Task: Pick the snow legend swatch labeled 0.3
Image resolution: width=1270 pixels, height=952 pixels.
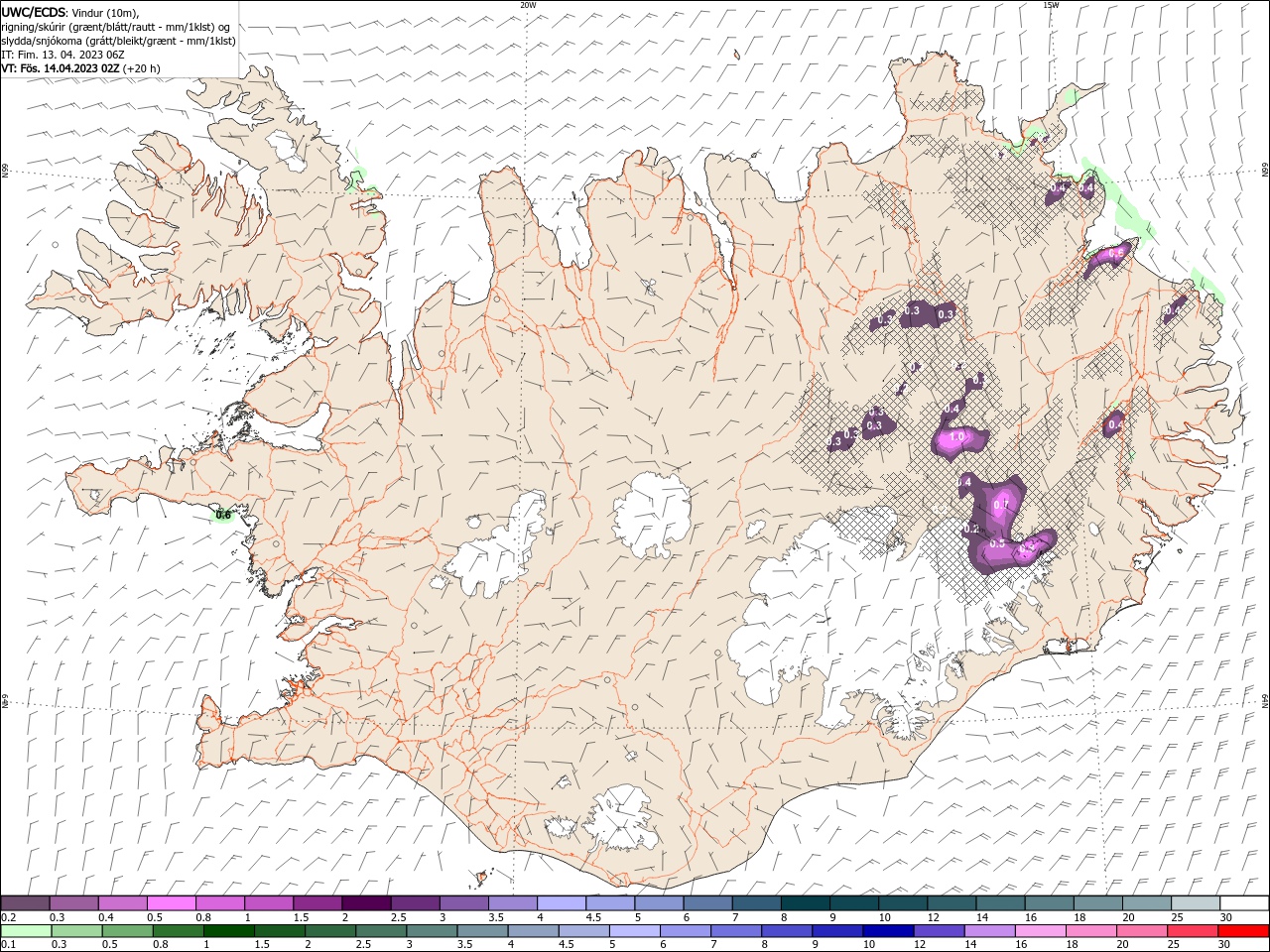Action: [73, 903]
